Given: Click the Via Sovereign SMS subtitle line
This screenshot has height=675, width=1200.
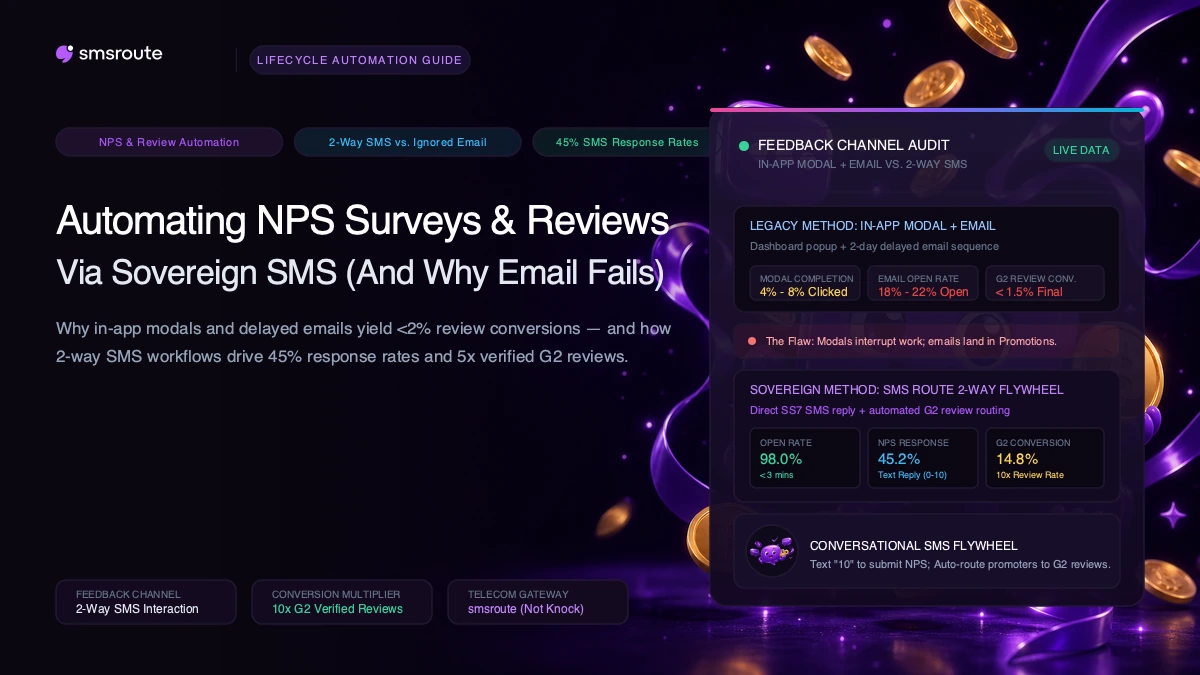Looking at the screenshot, I should click(360, 271).
